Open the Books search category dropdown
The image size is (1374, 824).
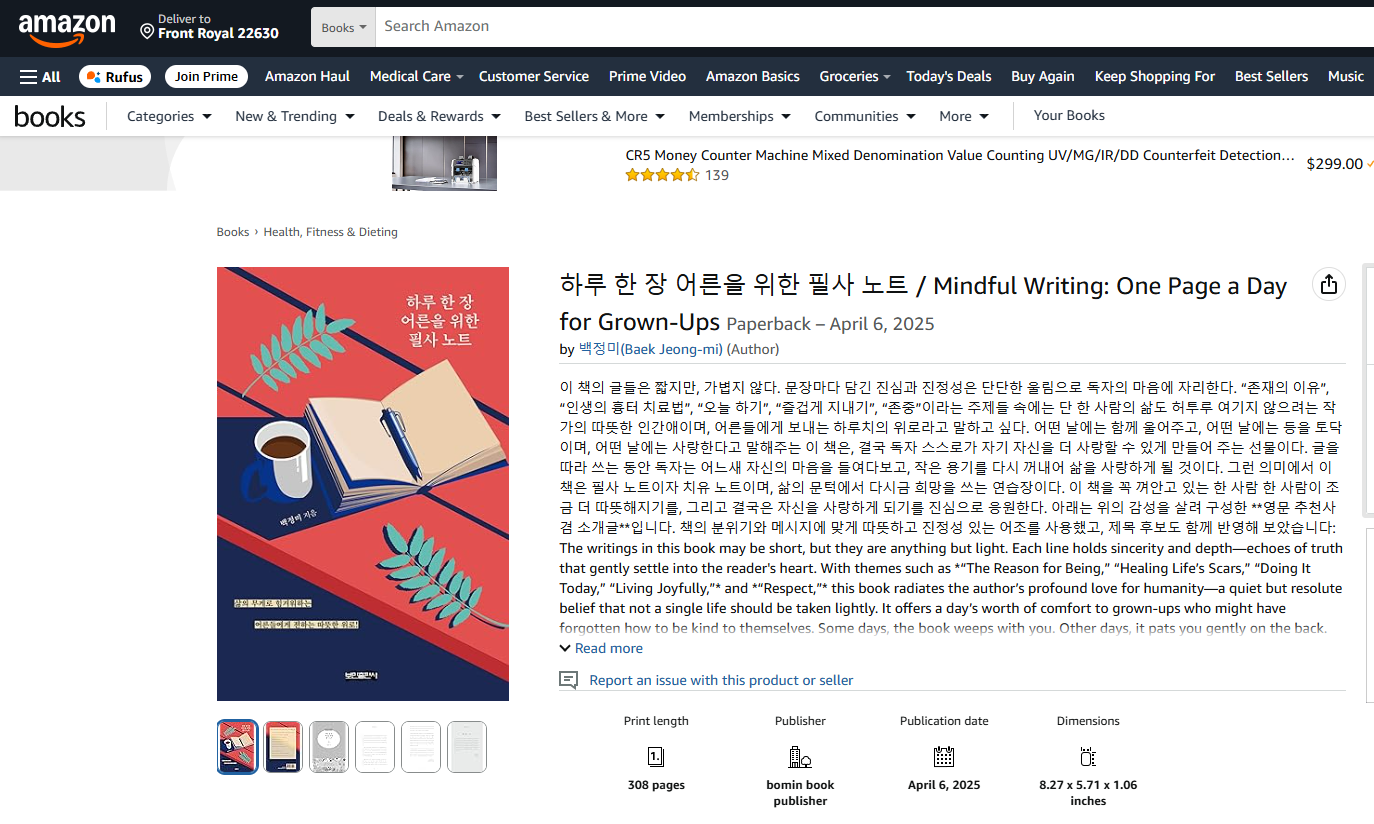344,27
